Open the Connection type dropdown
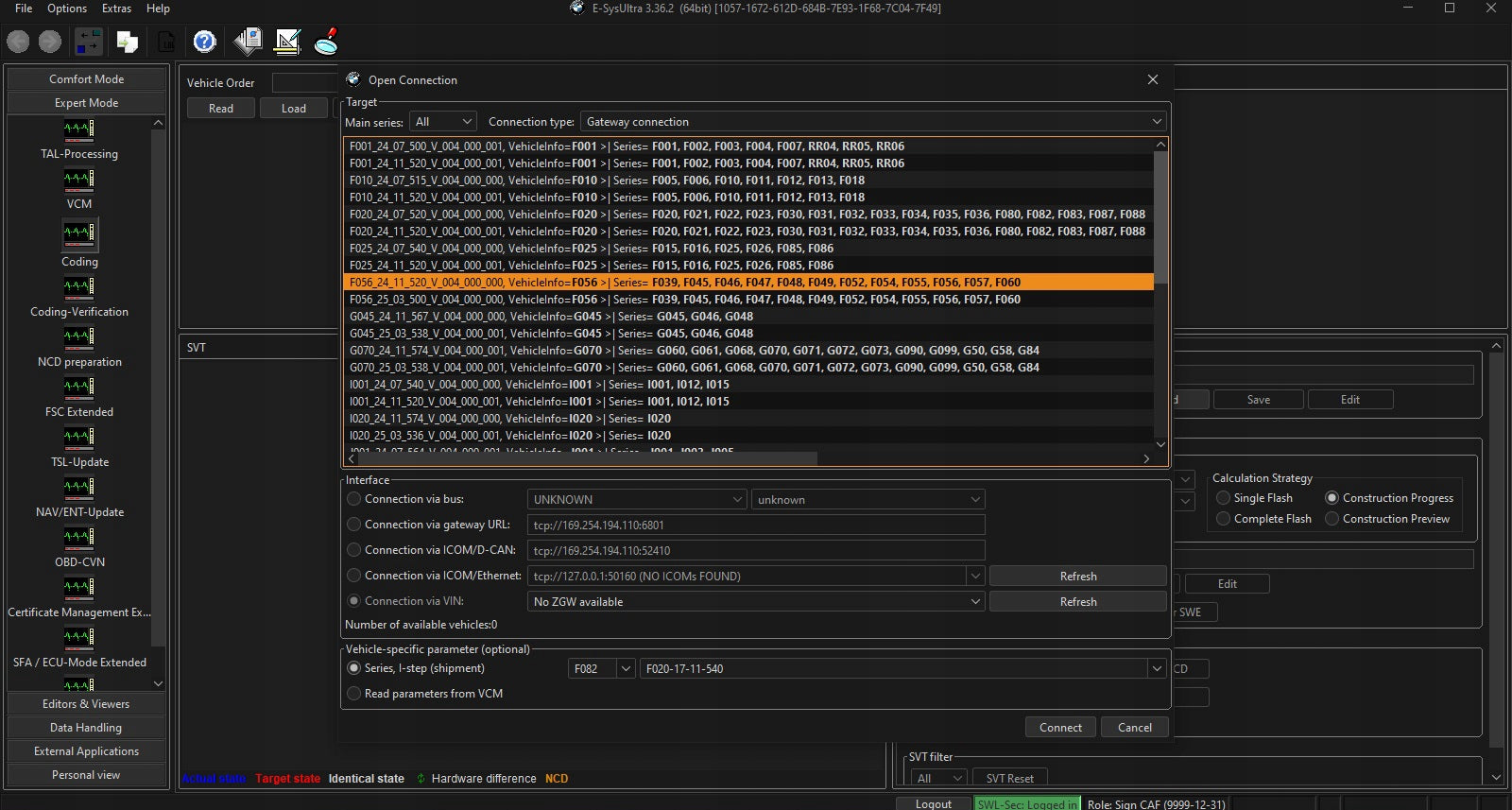 click(x=873, y=122)
